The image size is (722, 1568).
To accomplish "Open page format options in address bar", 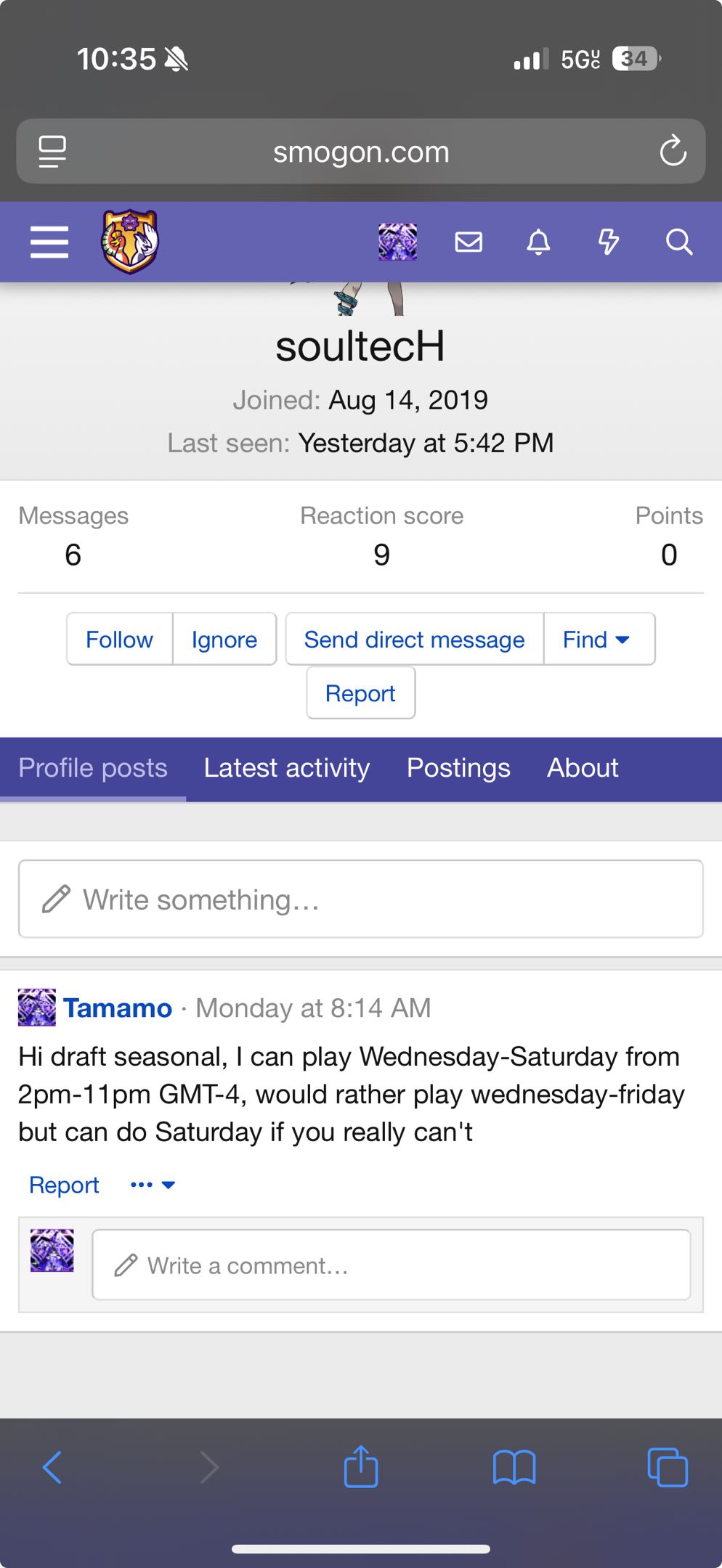I will pos(52,151).
